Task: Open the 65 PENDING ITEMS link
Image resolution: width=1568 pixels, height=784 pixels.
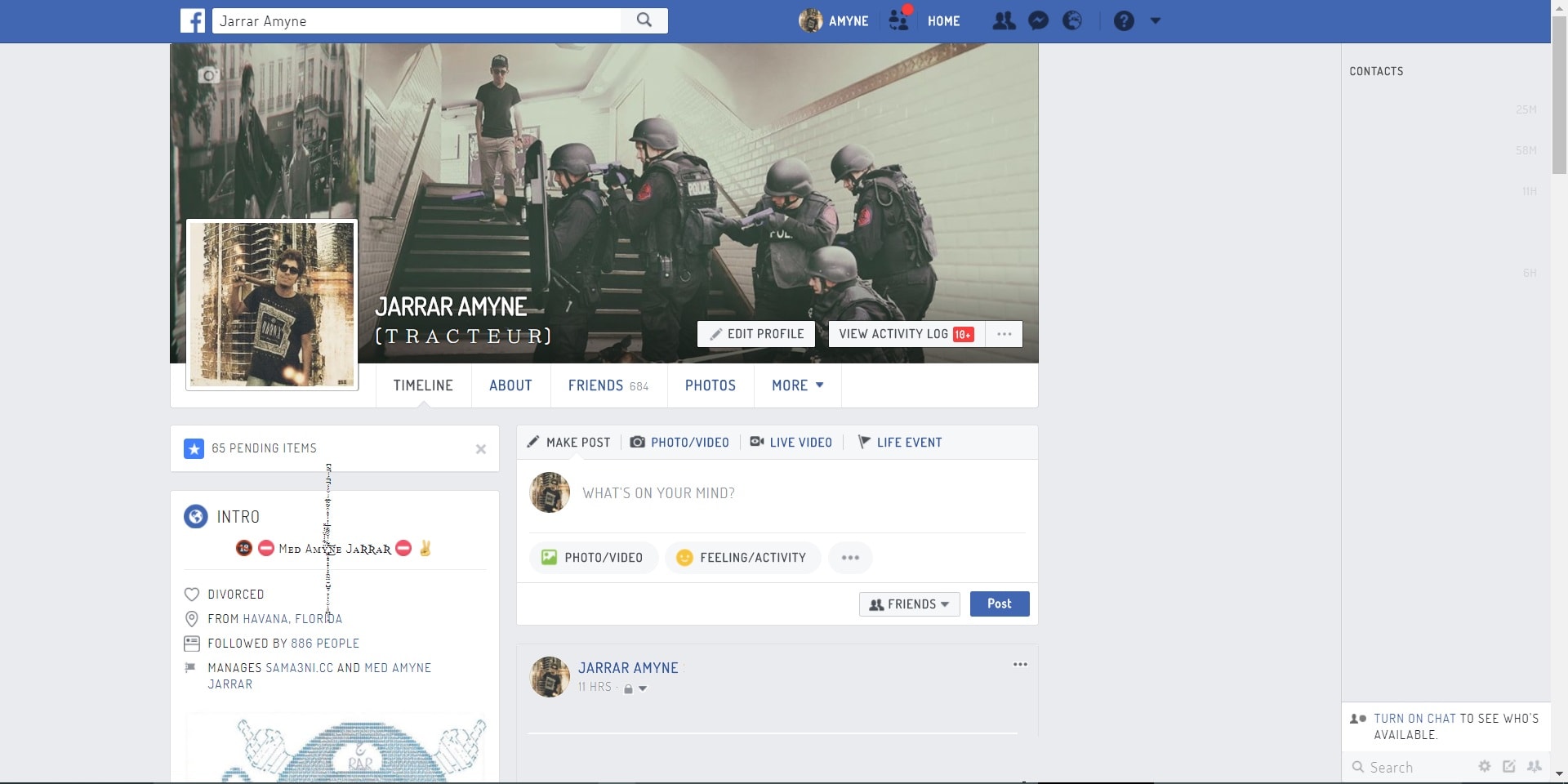Action: 264,448
